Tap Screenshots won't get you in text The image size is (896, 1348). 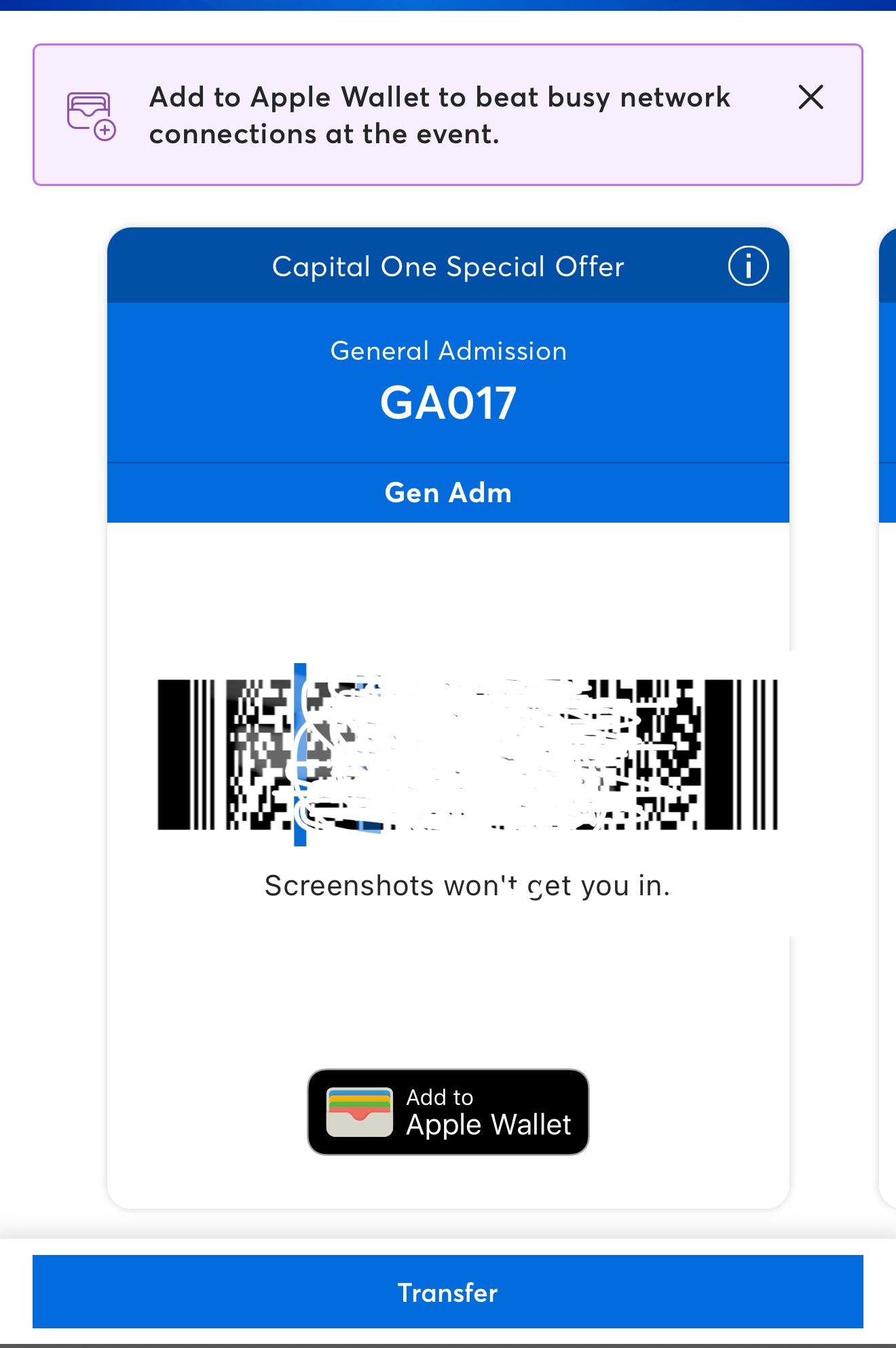coord(467,886)
